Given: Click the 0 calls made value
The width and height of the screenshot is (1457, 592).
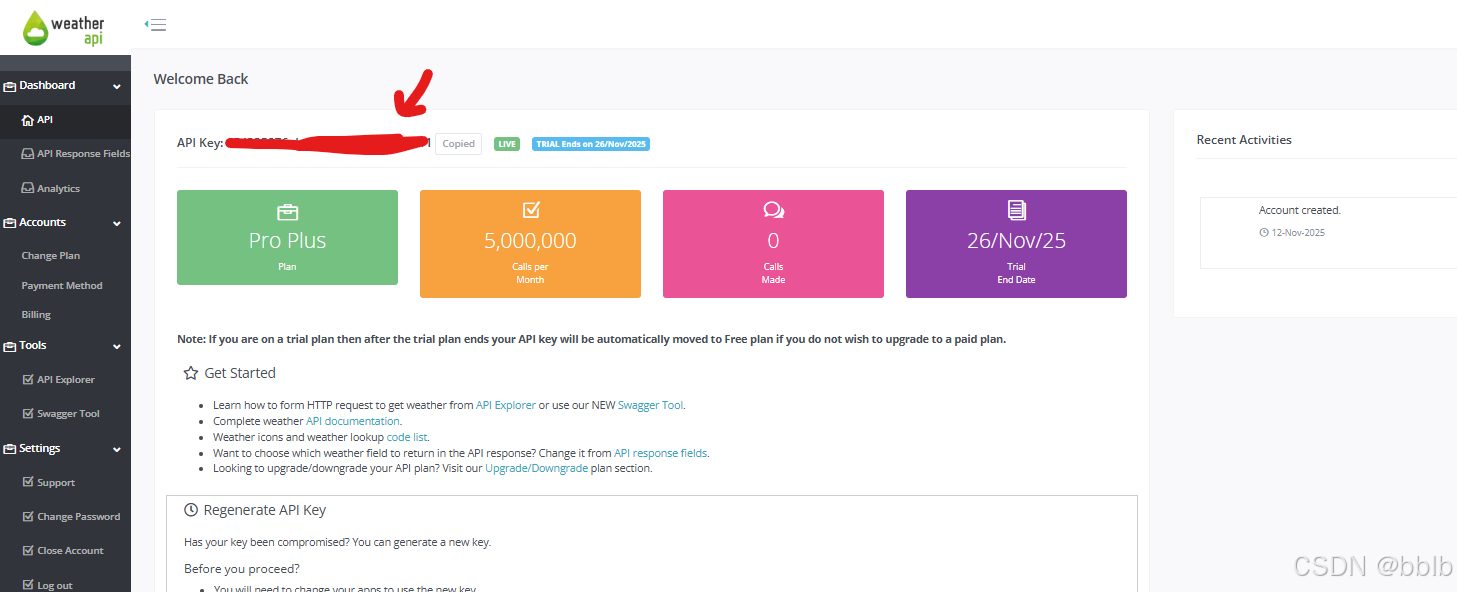Looking at the screenshot, I should coord(773,241).
